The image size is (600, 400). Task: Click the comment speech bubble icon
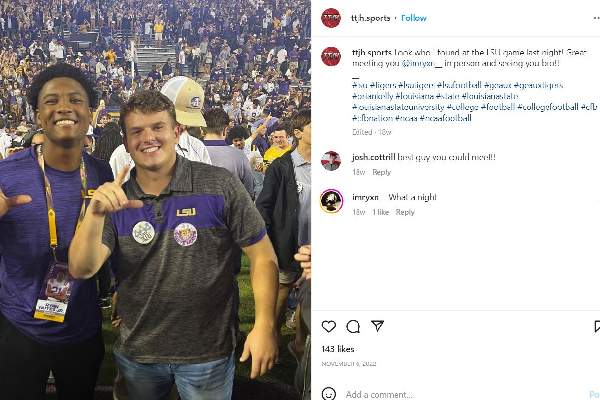click(353, 326)
